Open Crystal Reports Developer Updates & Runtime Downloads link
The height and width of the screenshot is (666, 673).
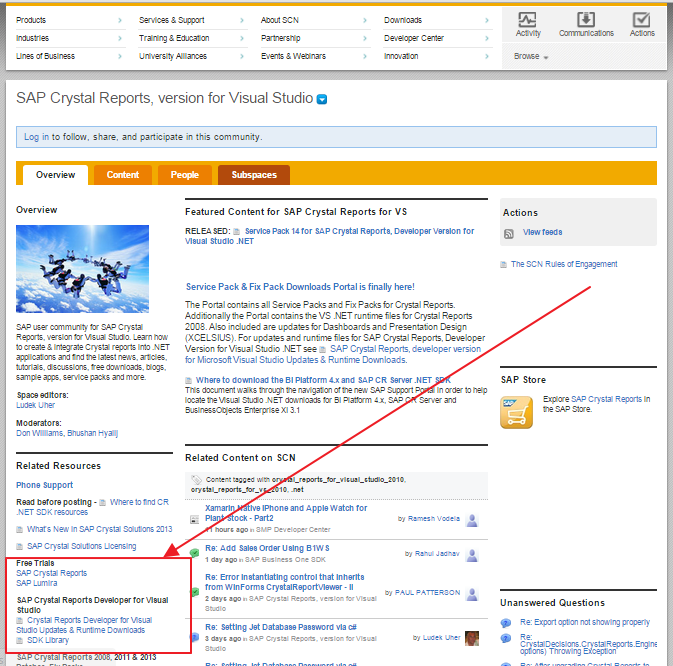click(x=84, y=625)
